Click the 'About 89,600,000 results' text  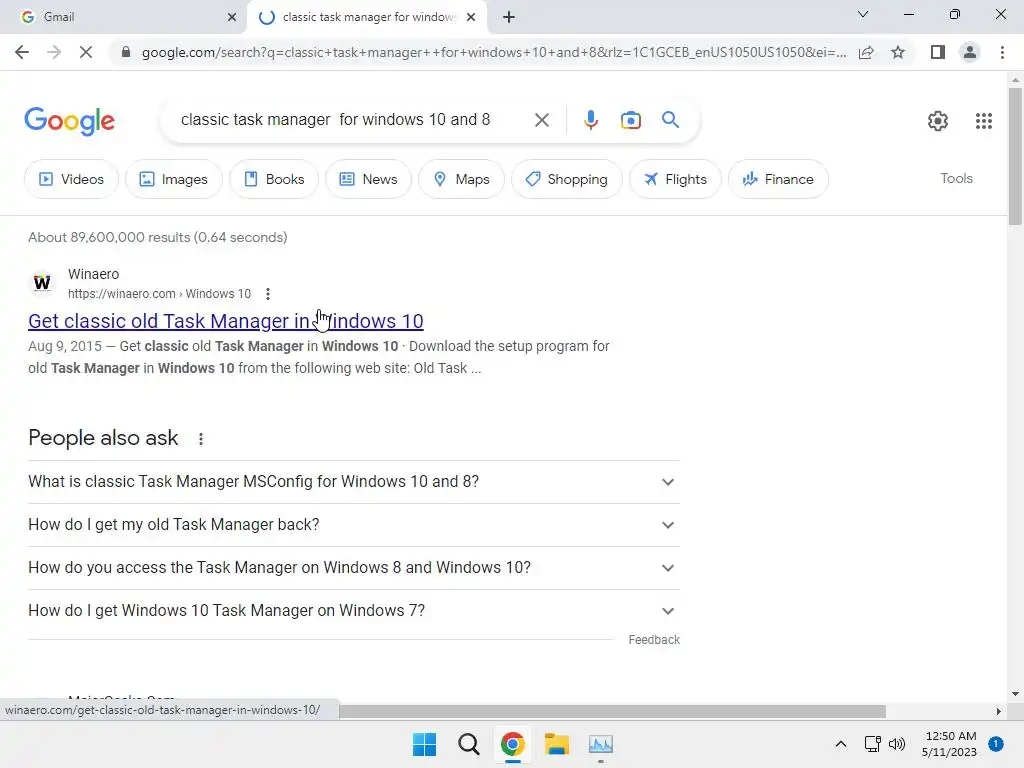(x=157, y=237)
